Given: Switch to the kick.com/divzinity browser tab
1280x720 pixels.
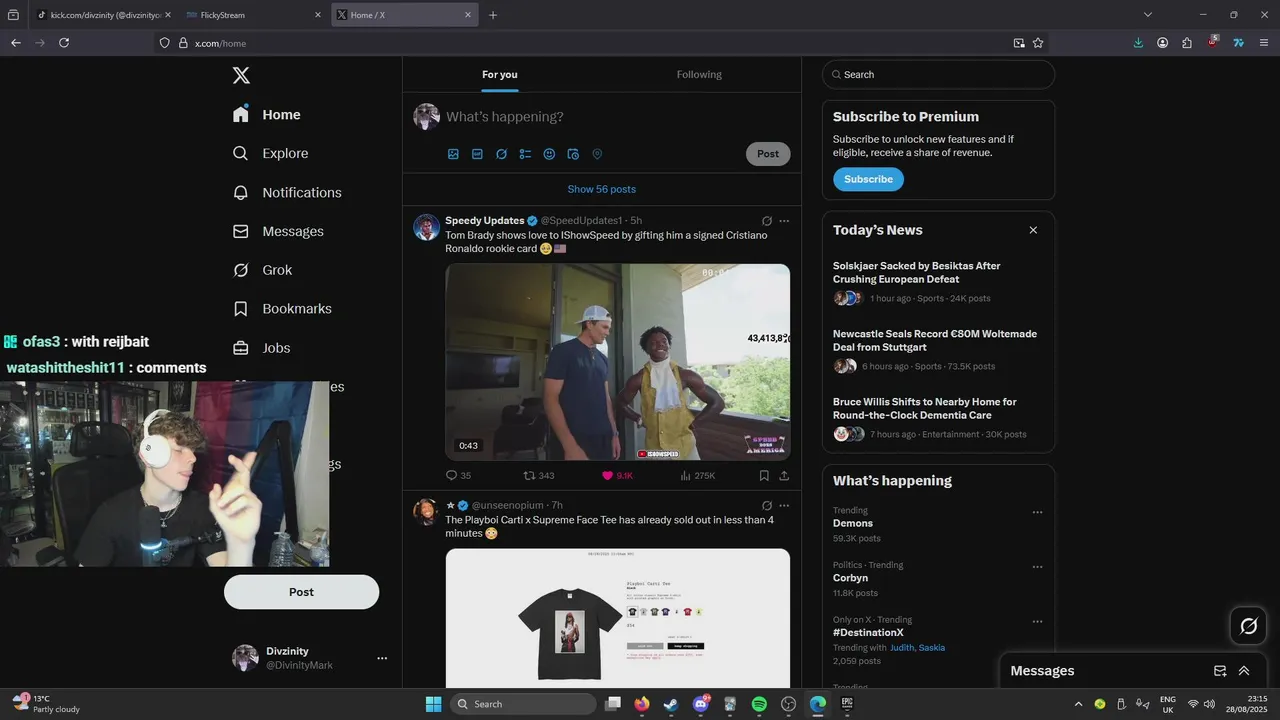Looking at the screenshot, I should pyautogui.click(x=103, y=15).
